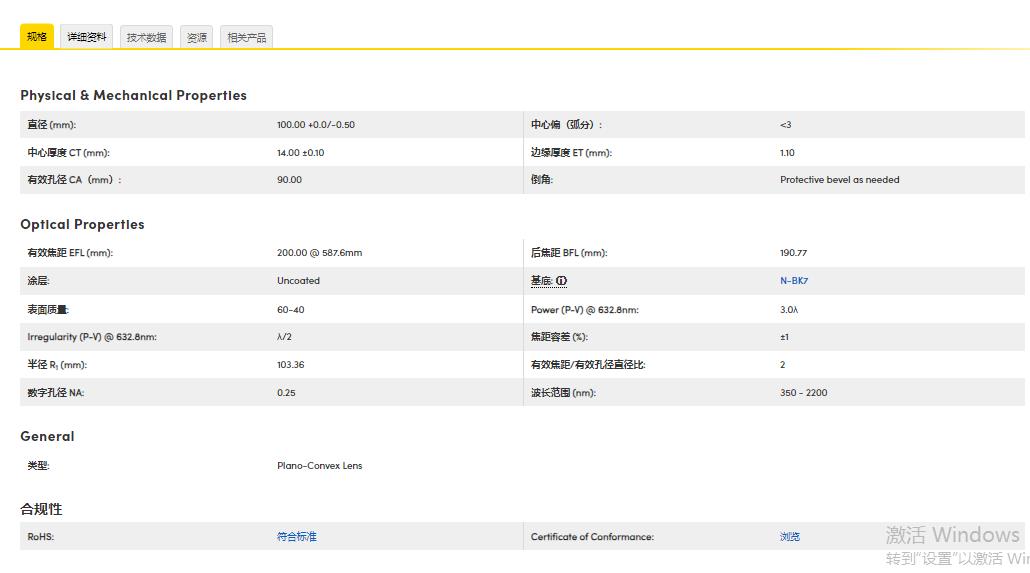The width and height of the screenshot is (1030, 573).
Task: Switch to the 详细资料 tab
Action: pyautogui.click(x=87, y=37)
